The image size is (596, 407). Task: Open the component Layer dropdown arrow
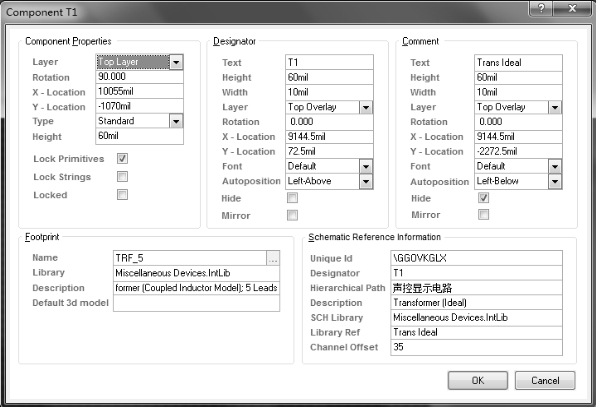pyautogui.click(x=176, y=62)
